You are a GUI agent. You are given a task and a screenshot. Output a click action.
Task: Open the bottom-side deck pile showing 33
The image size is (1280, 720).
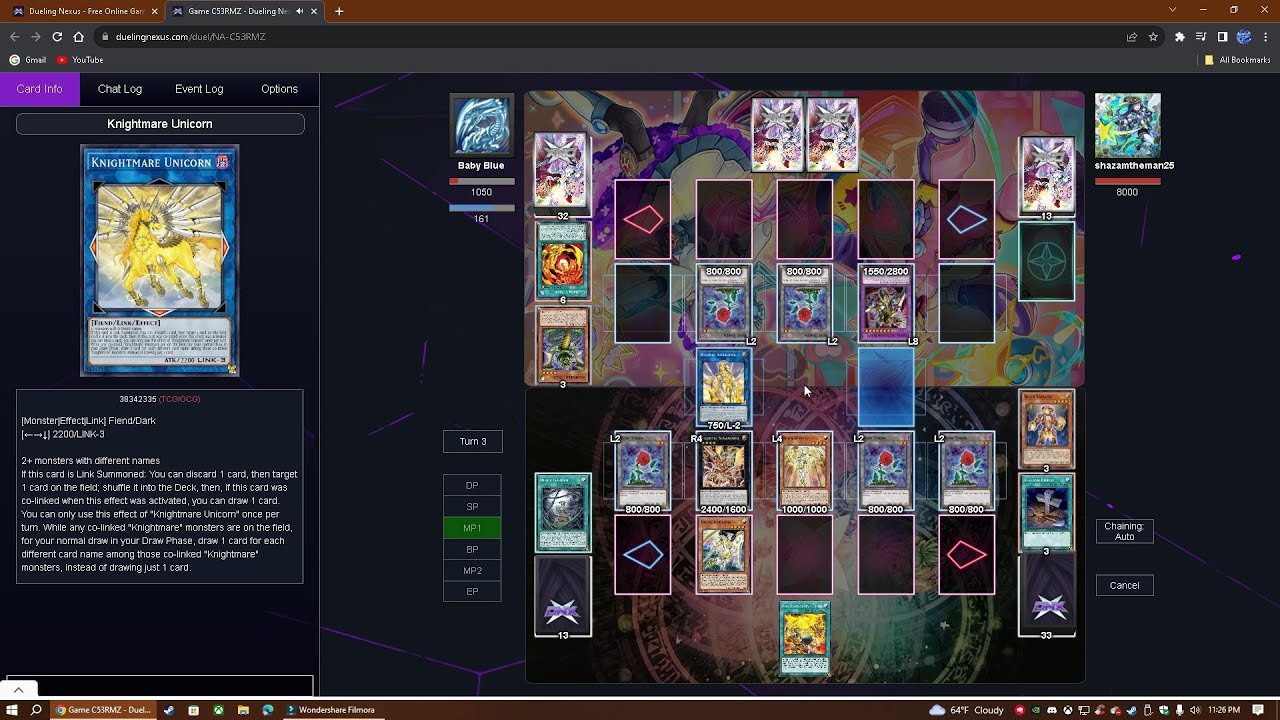[1047, 596]
